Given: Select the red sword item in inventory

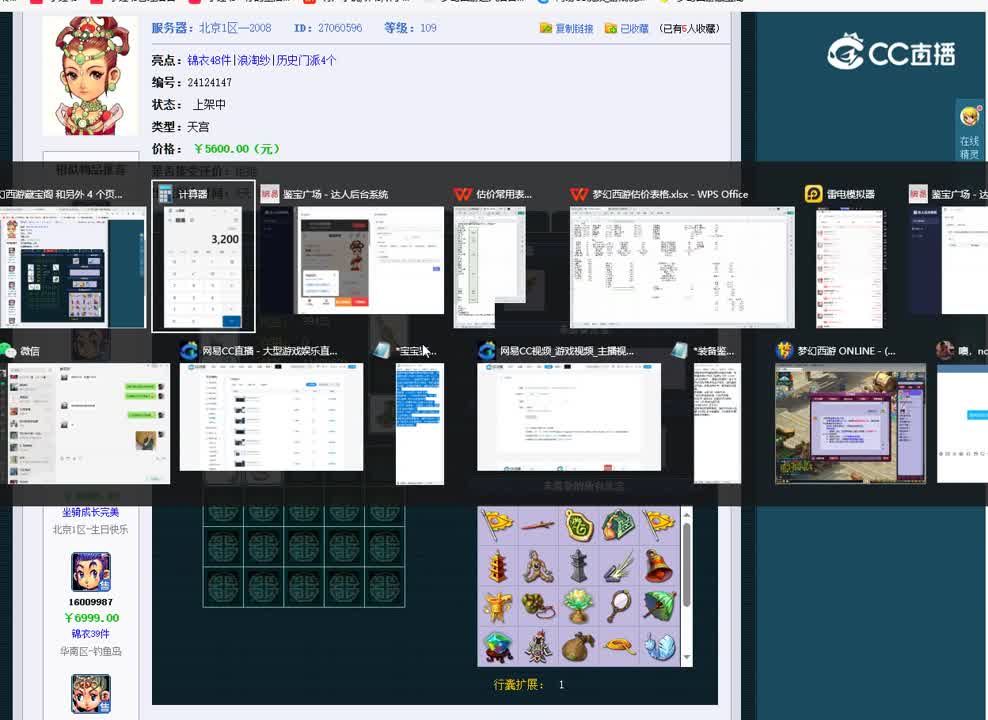Looking at the screenshot, I should click(537, 525).
